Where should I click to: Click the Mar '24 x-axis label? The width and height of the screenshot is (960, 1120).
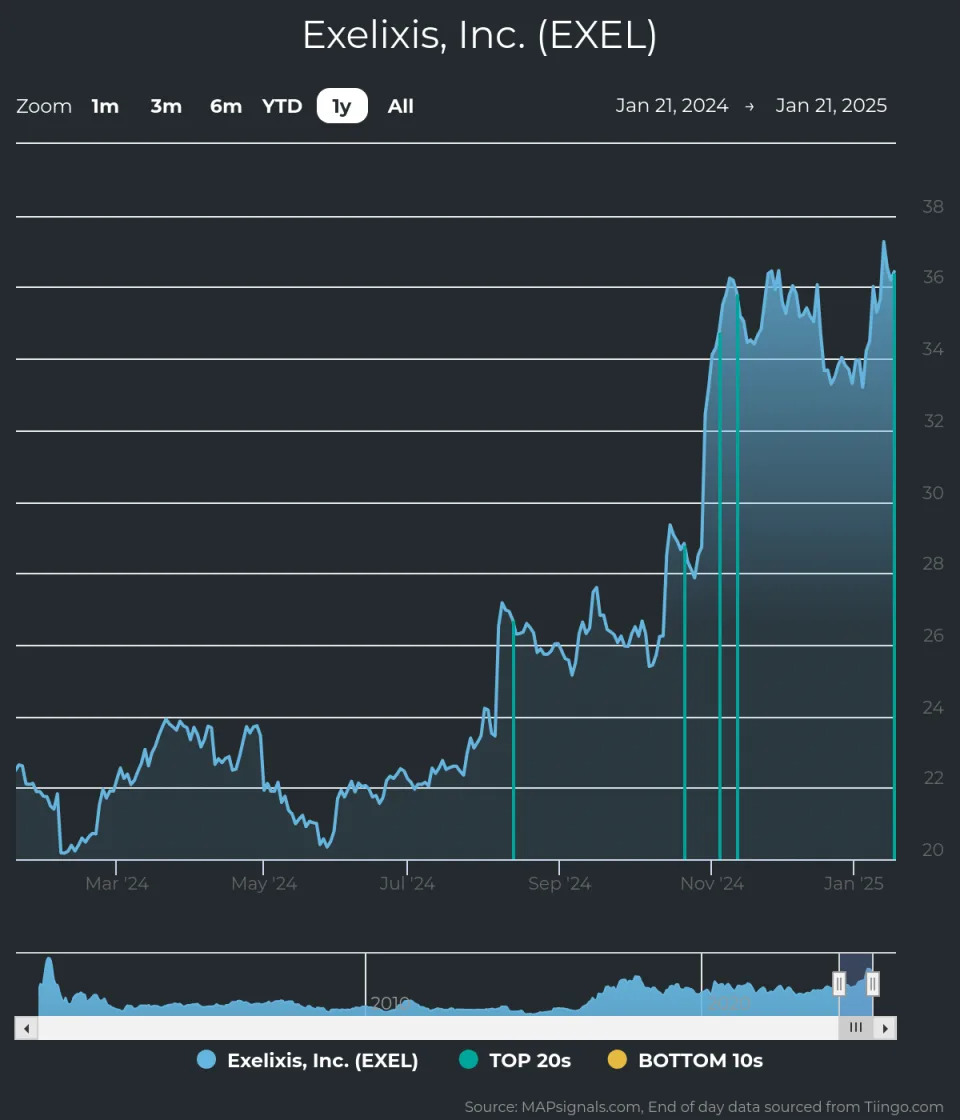pos(116,884)
